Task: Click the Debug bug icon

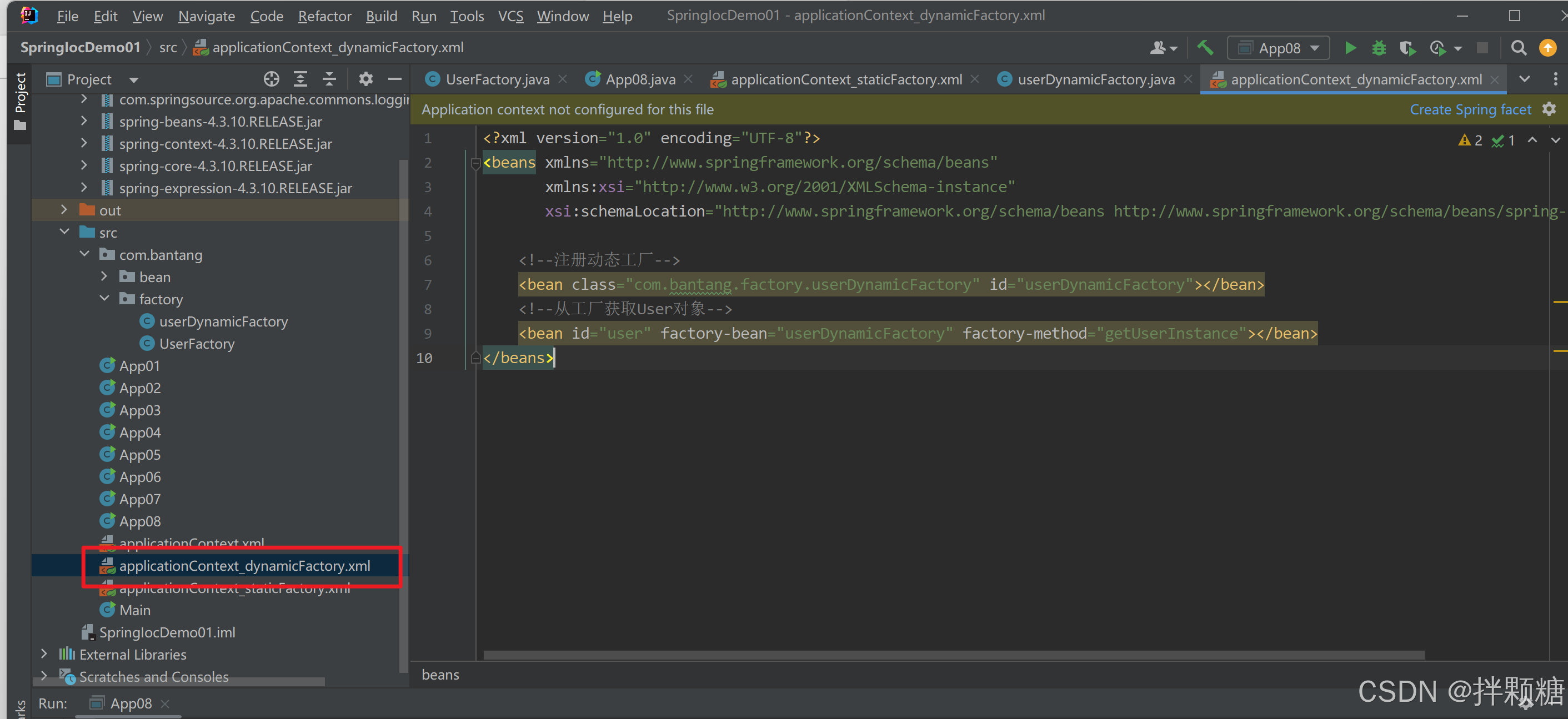Action: click(x=1379, y=48)
